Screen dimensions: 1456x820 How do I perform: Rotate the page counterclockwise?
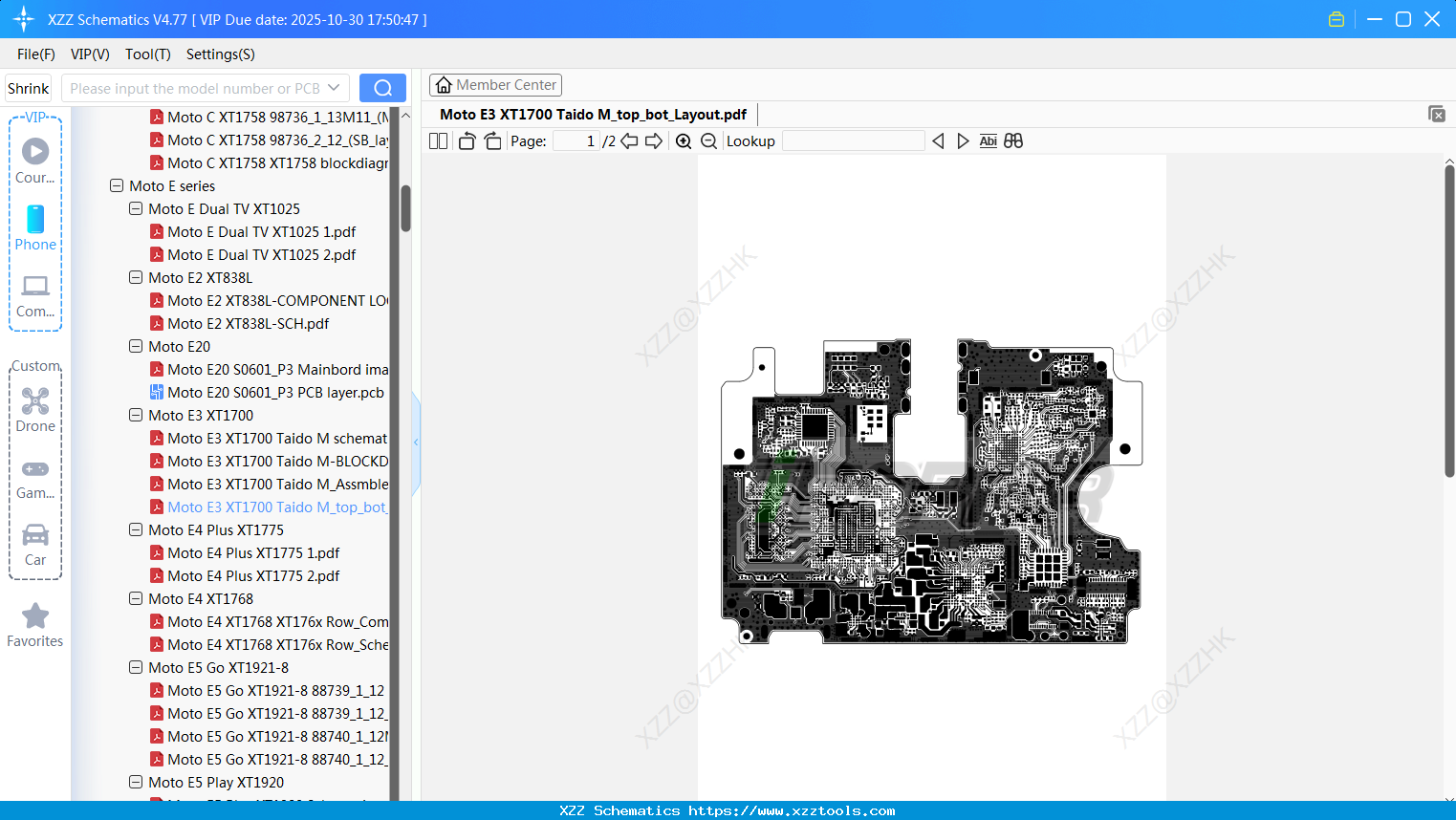466,140
